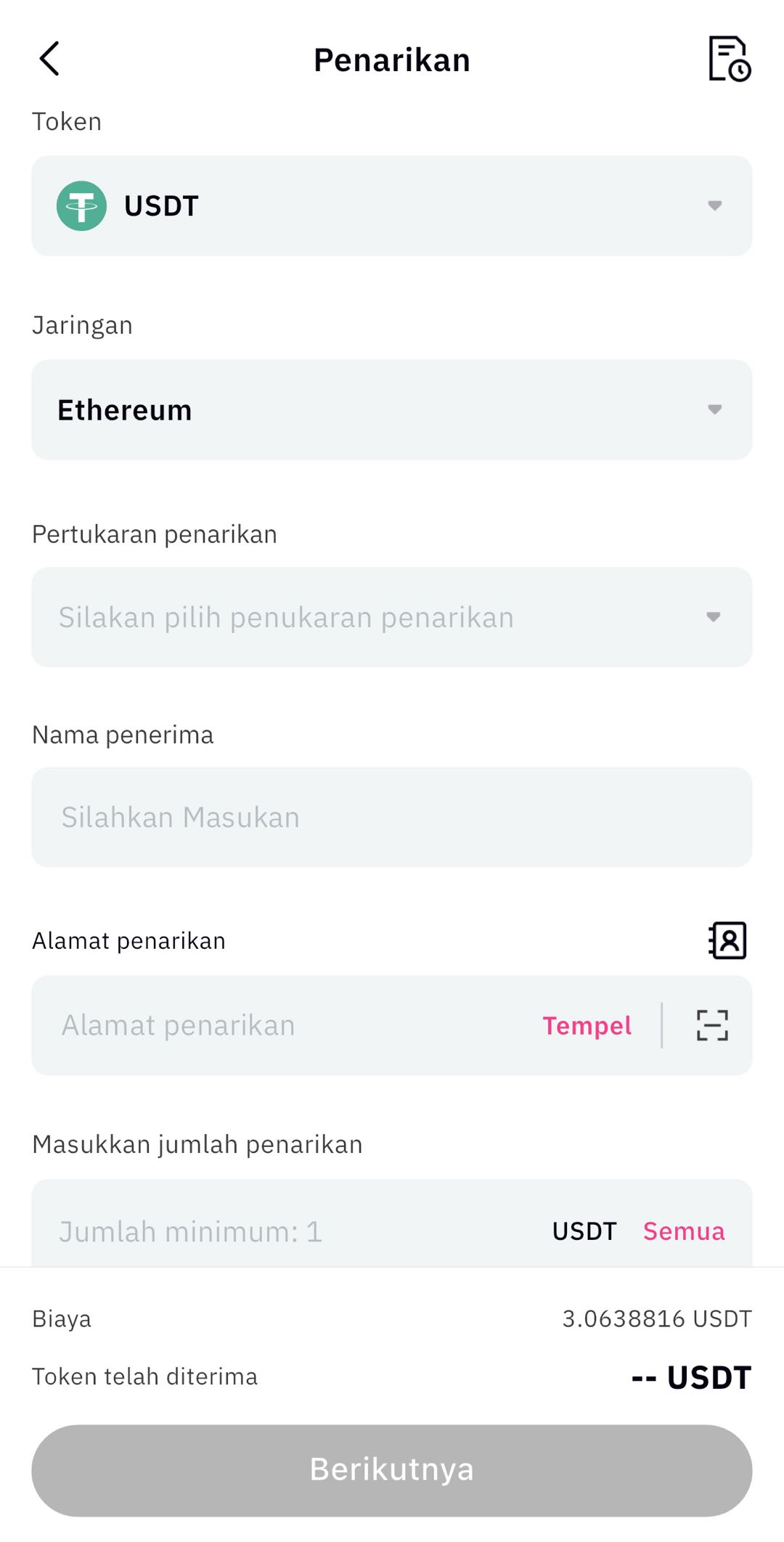Open the address book icon
Image resolution: width=784 pixels, height=1542 pixels.
(727, 941)
